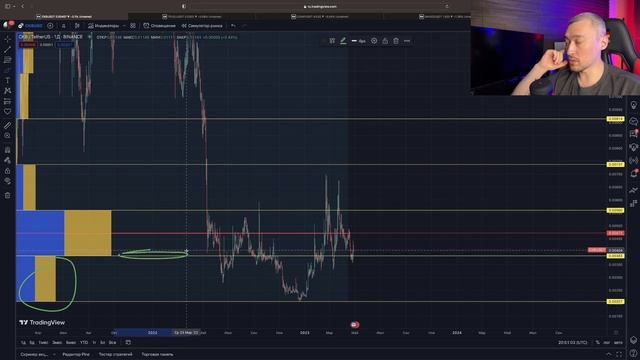
Task: Open the heart icons and emoji tool
Action: 7,111
